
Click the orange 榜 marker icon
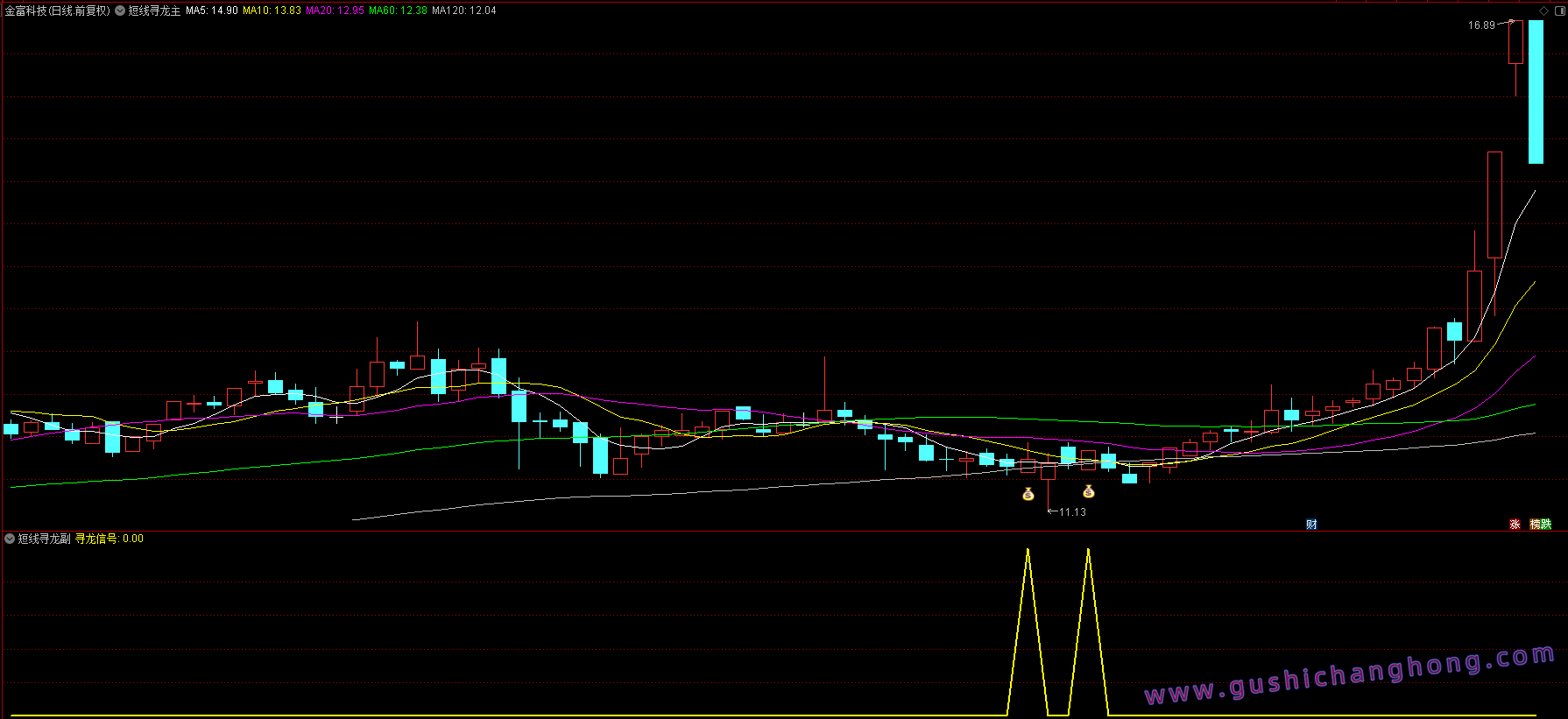click(1536, 525)
